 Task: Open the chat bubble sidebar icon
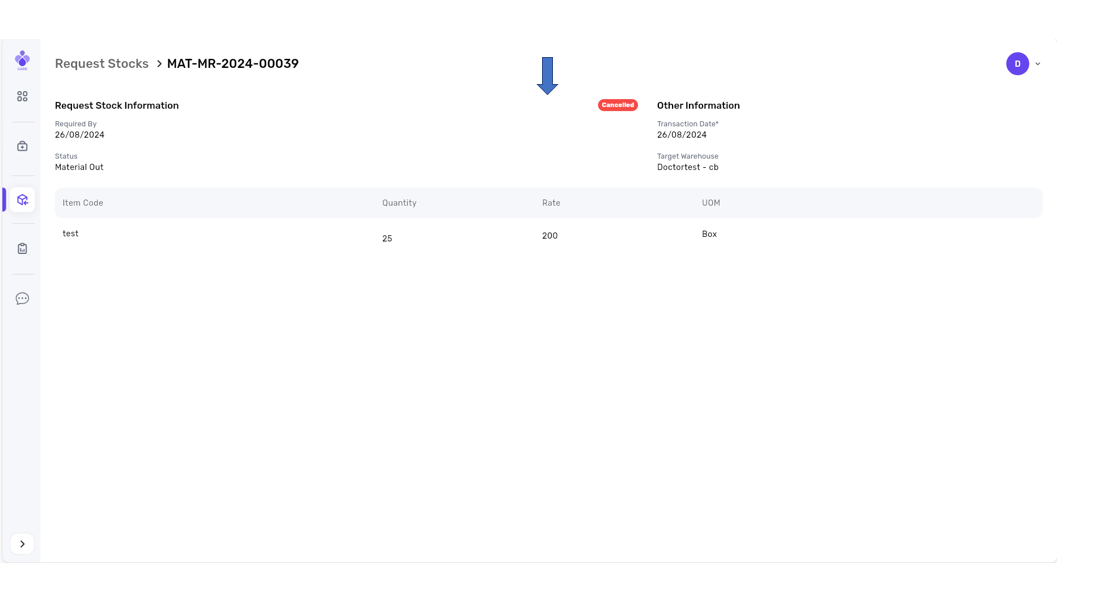click(22, 299)
